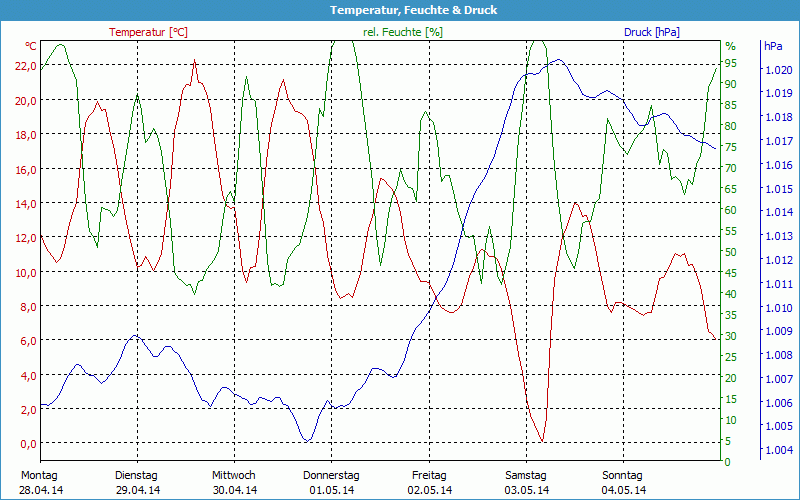Image resolution: width=800 pixels, height=500 pixels.
Task: Click the '12,0' temperature axis value
Action: [26, 238]
